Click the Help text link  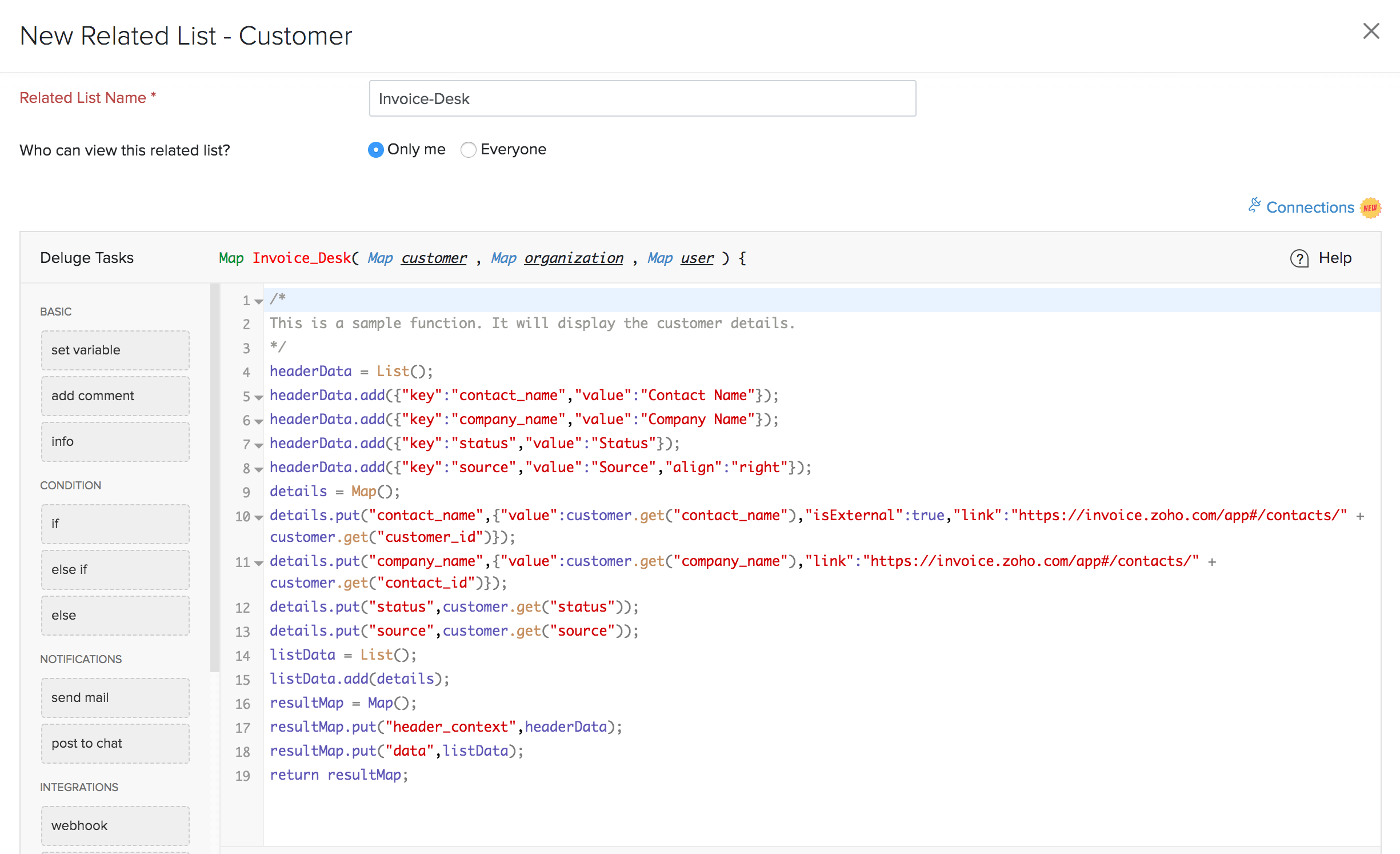(x=1335, y=258)
